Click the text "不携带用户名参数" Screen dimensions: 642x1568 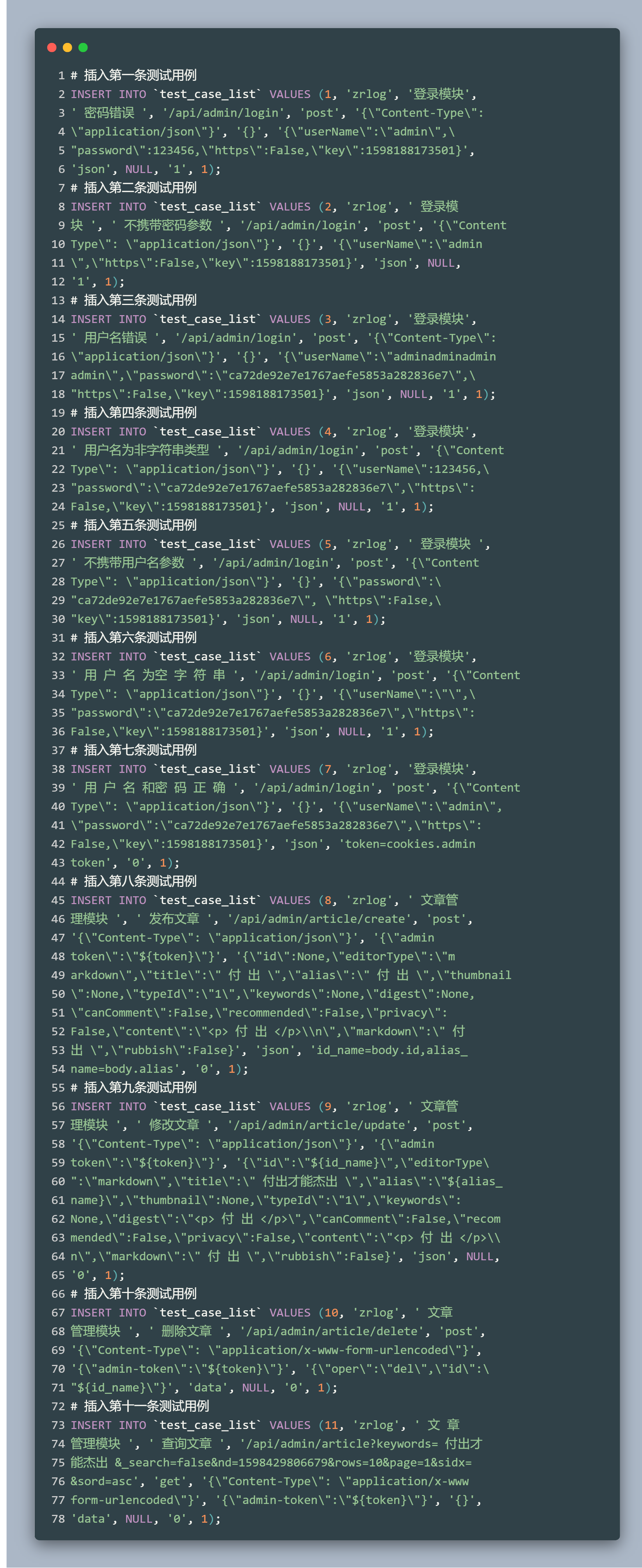point(134,562)
